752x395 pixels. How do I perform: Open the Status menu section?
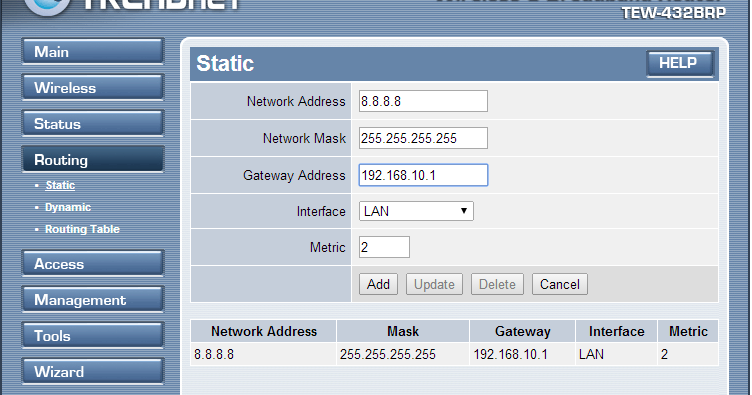point(93,123)
